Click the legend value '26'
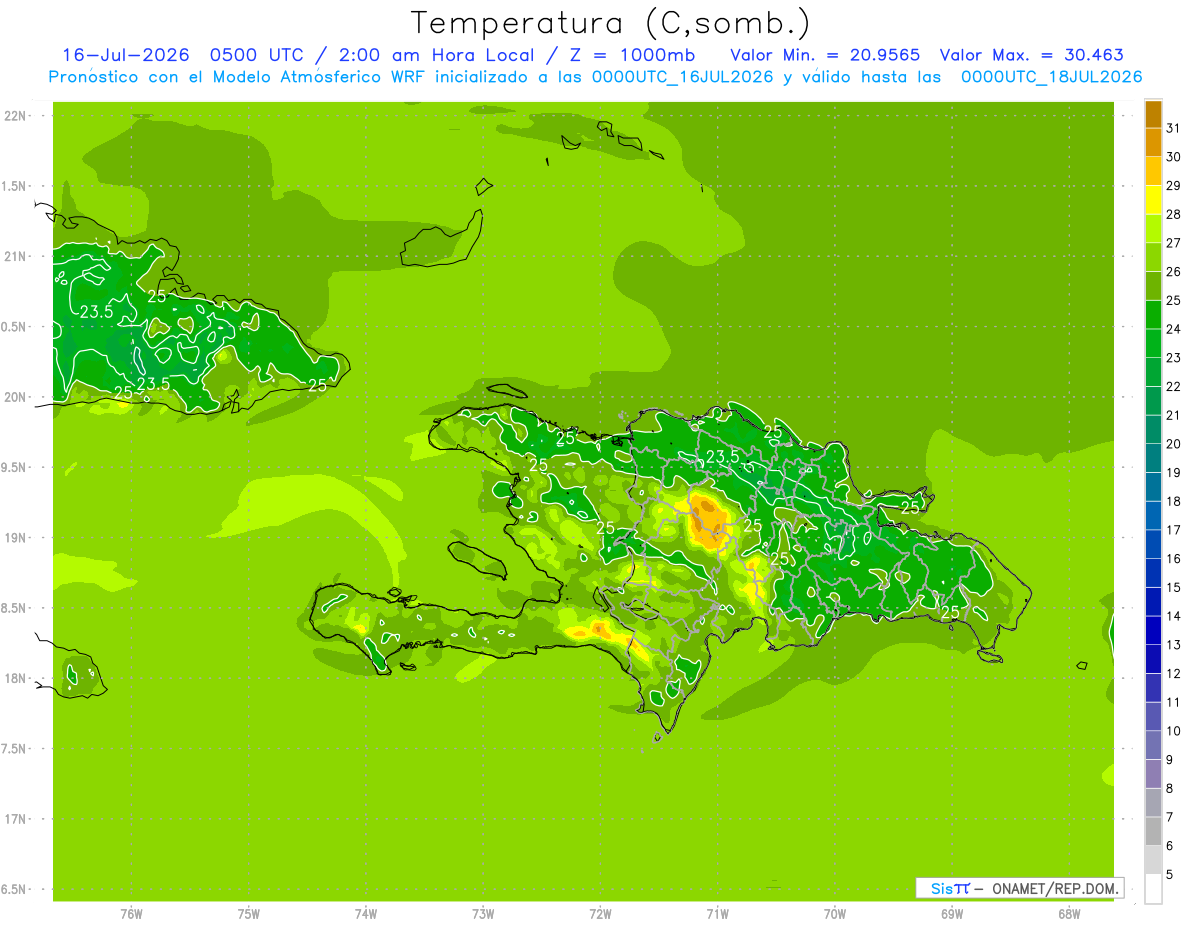 pos(1174,272)
